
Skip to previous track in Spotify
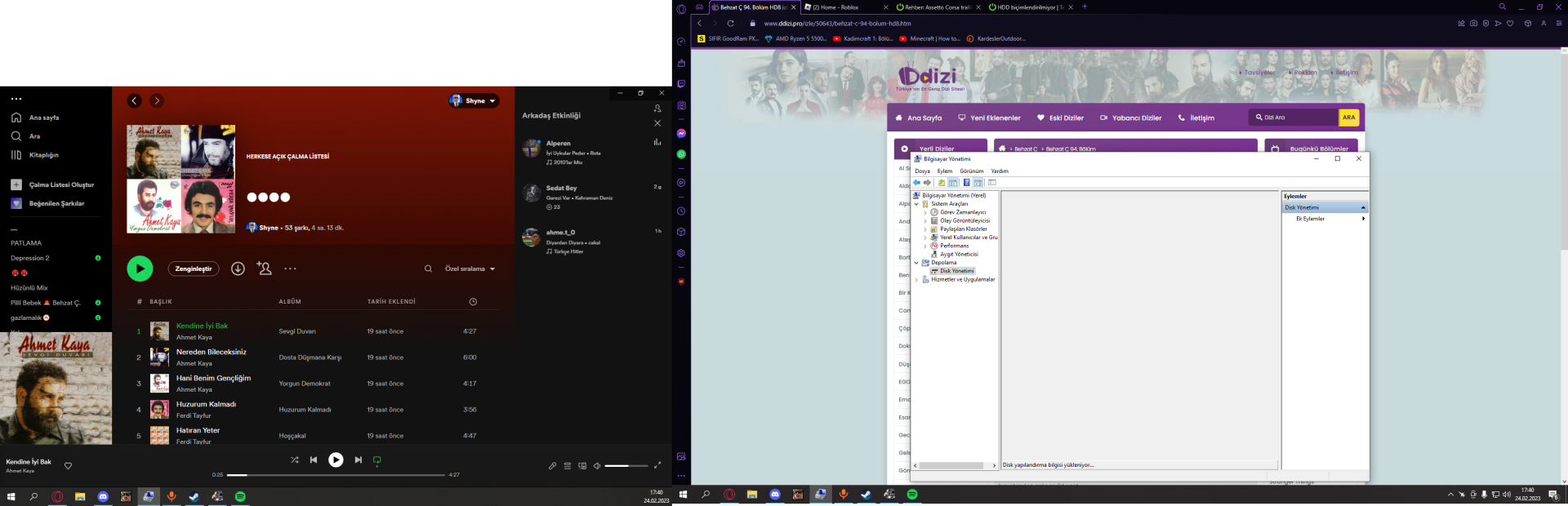click(x=314, y=460)
